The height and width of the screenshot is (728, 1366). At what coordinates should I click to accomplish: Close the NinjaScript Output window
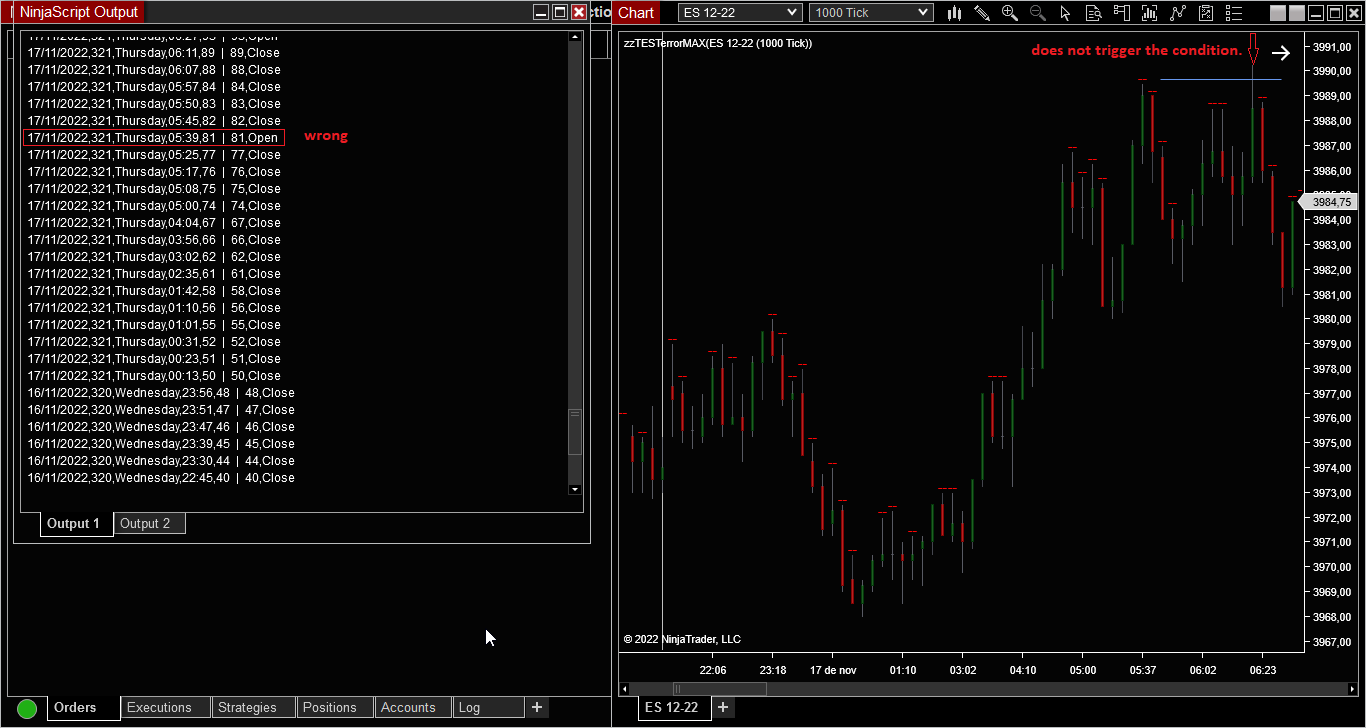[x=579, y=12]
